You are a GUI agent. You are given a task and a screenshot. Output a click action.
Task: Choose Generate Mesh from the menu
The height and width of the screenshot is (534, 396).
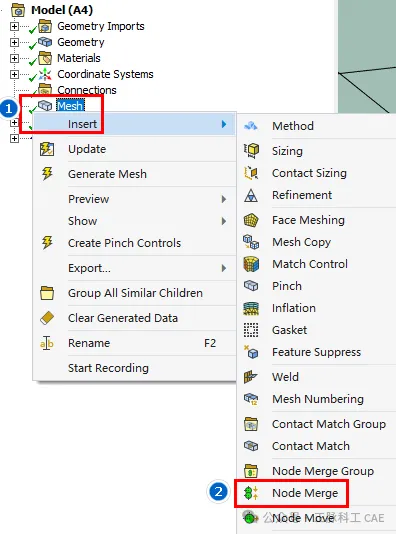[x=134, y=174]
